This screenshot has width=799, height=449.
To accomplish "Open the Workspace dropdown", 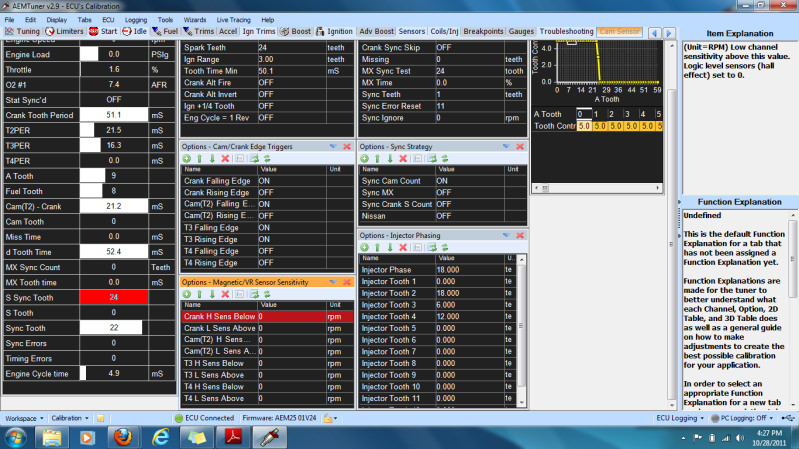I will coord(24,418).
